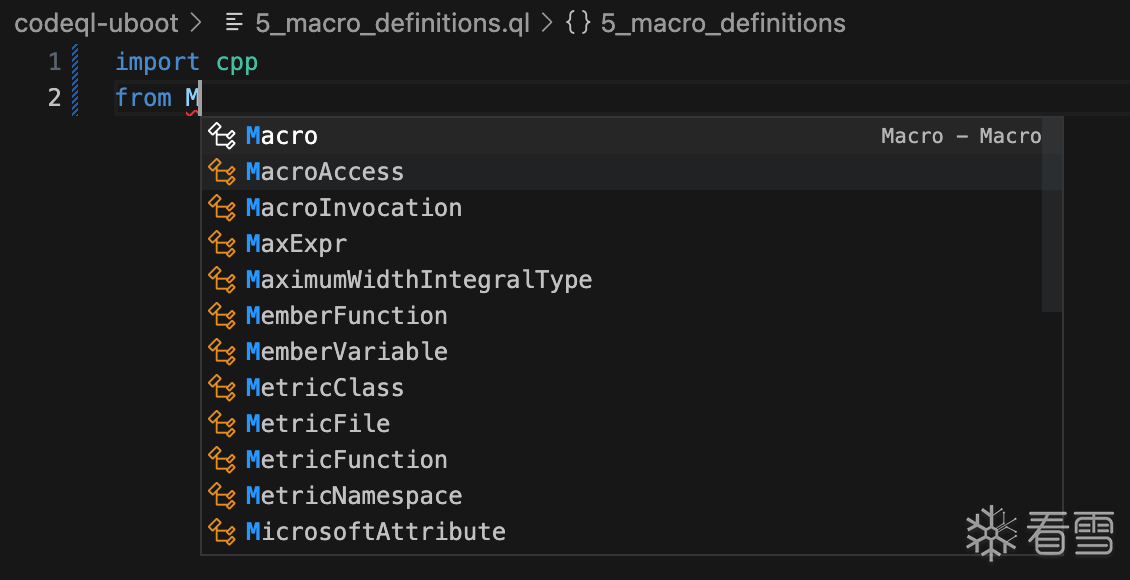Pick the MetricFunction suggestion

coord(346,460)
